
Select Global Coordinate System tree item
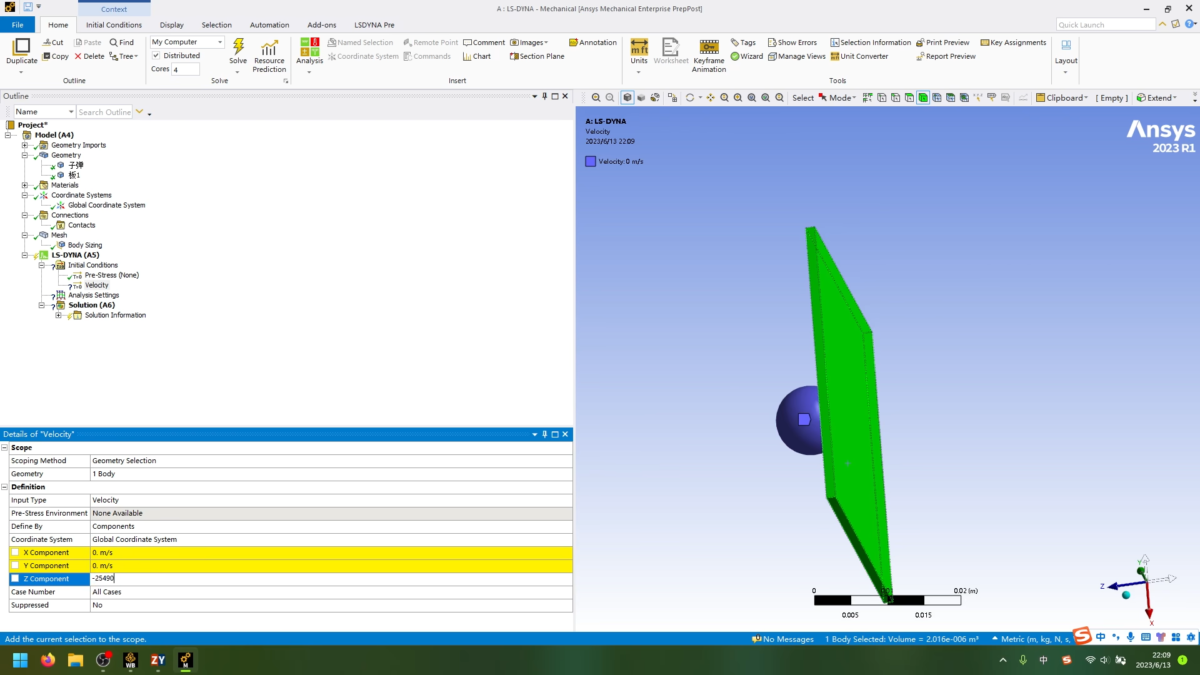[106, 205]
